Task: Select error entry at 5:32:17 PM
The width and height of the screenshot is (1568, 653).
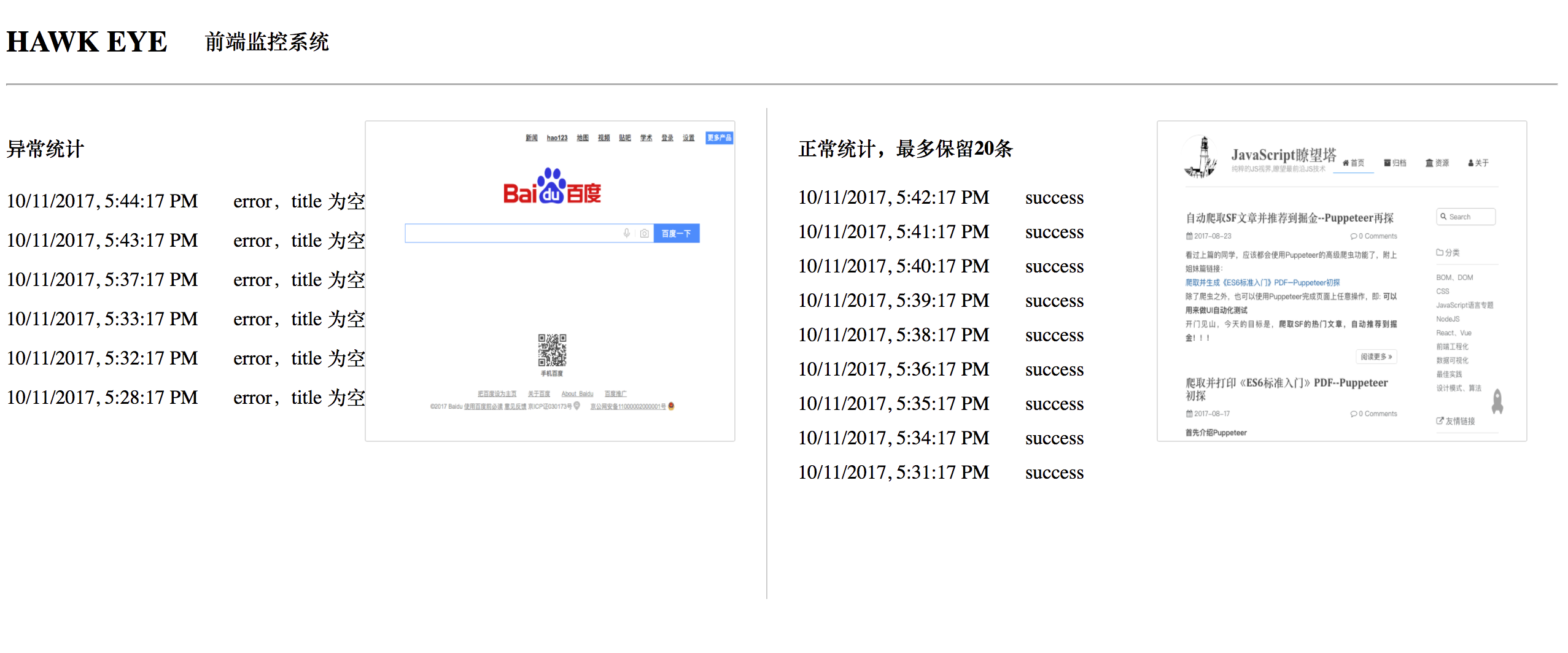Action: tap(185, 358)
